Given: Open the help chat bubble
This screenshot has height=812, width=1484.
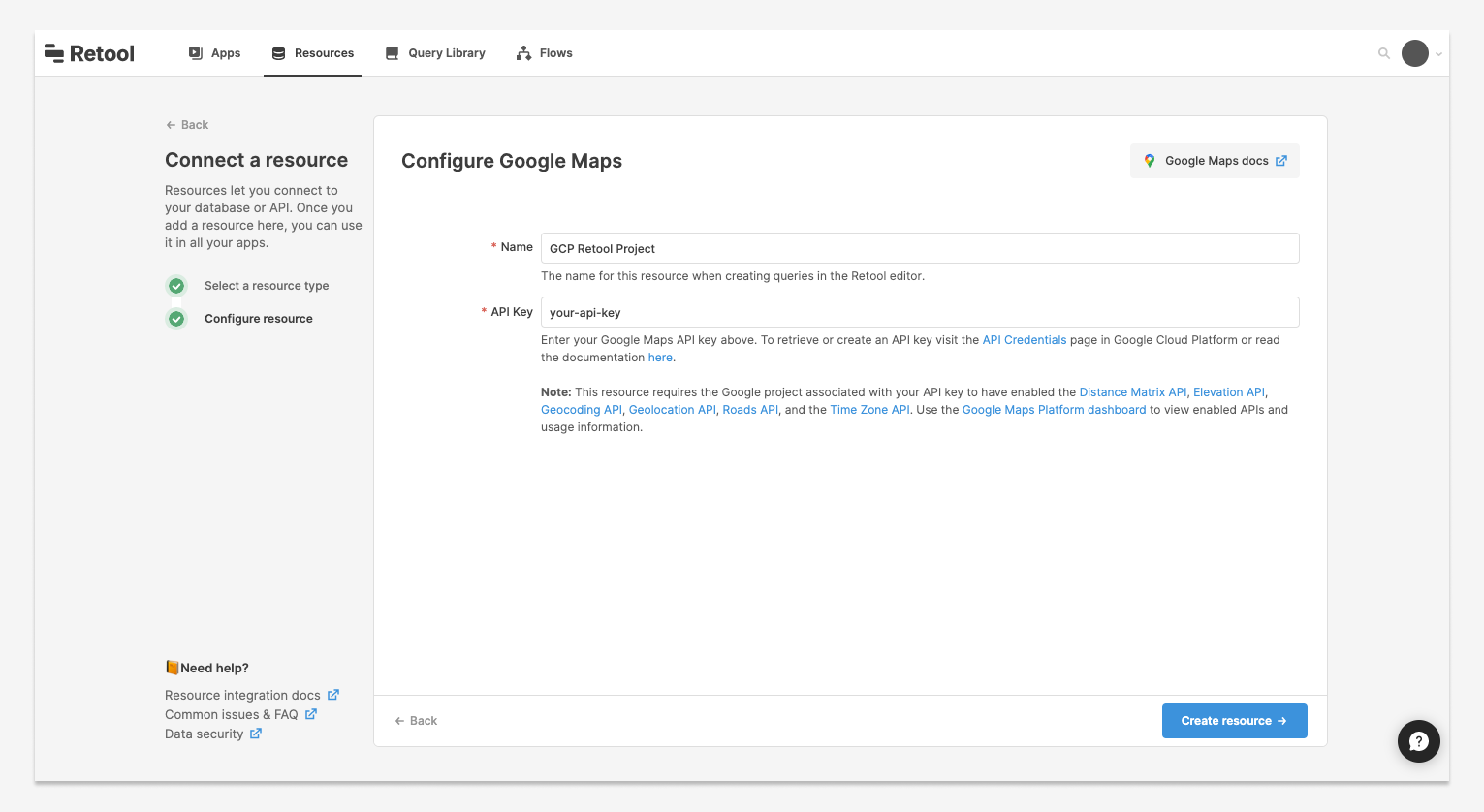Looking at the screenshot, I should (1419, 741).
